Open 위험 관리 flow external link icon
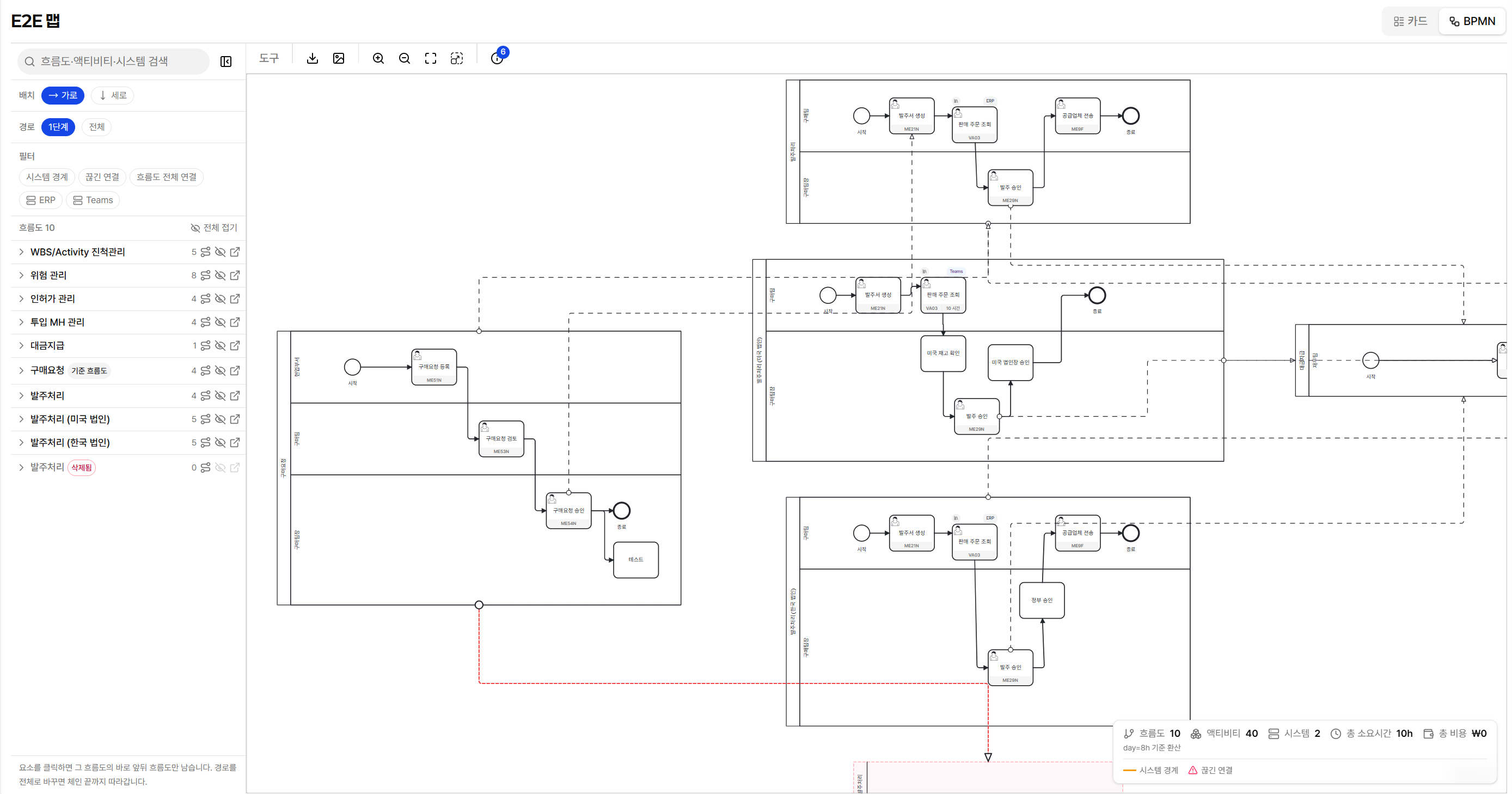 tap(235, 276)
